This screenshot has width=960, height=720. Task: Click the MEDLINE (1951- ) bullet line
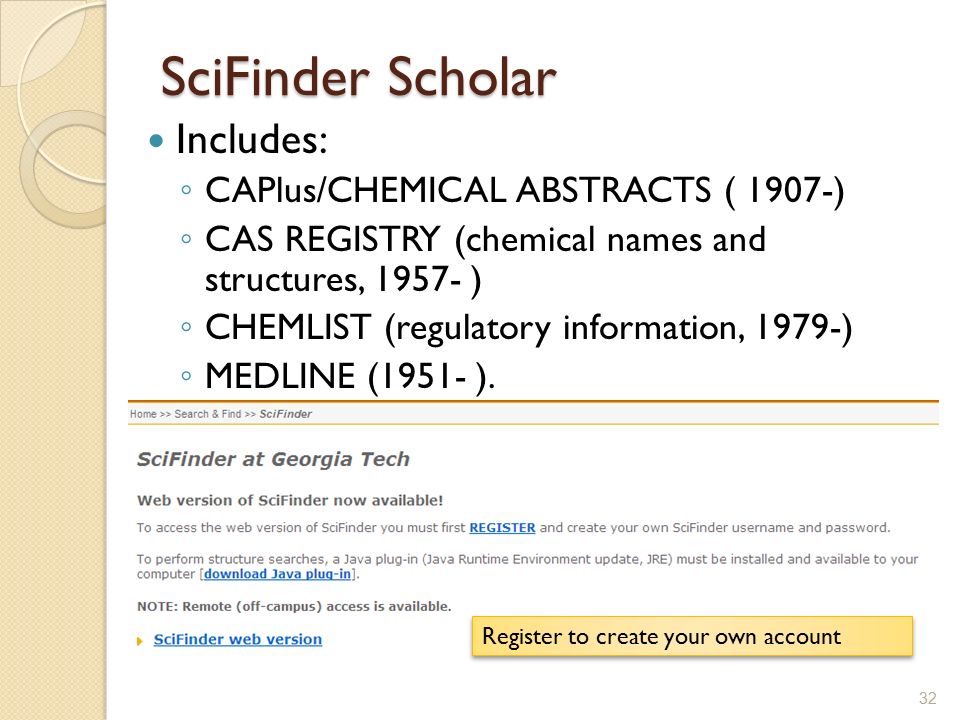pyautogui.click(x=350, y=375)
